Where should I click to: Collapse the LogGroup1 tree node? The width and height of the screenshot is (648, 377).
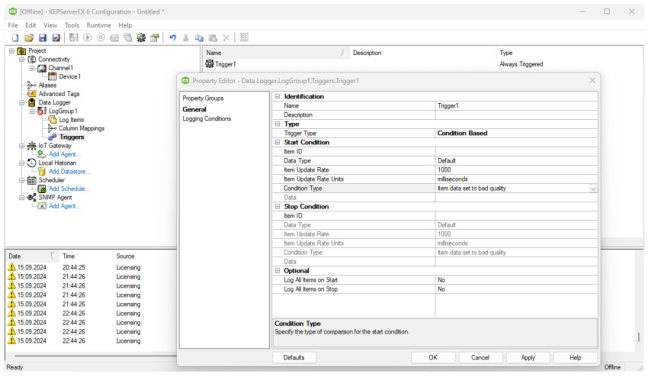[32, 111]
